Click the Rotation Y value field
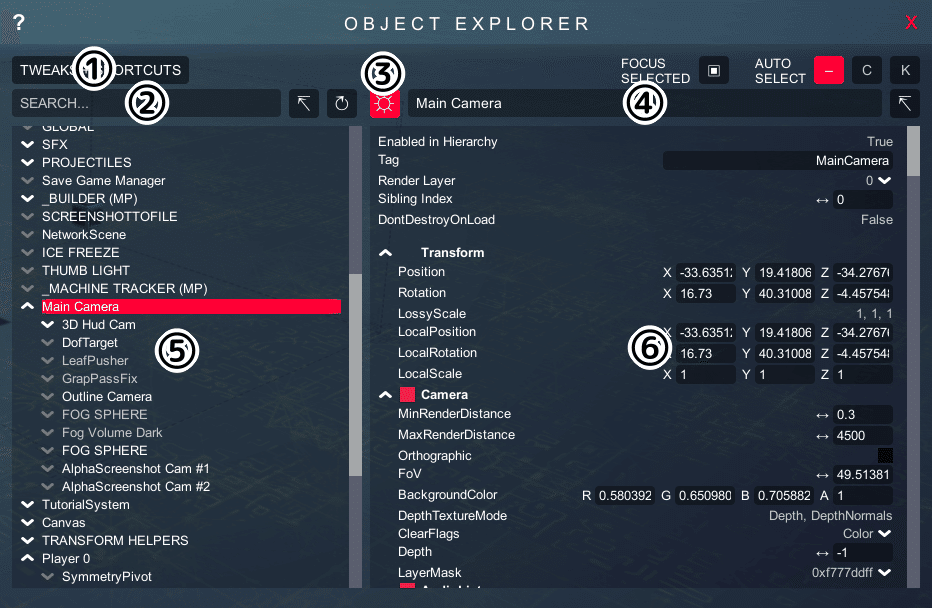The height and width of the screenshot is (608, 932). pos(785,294)
